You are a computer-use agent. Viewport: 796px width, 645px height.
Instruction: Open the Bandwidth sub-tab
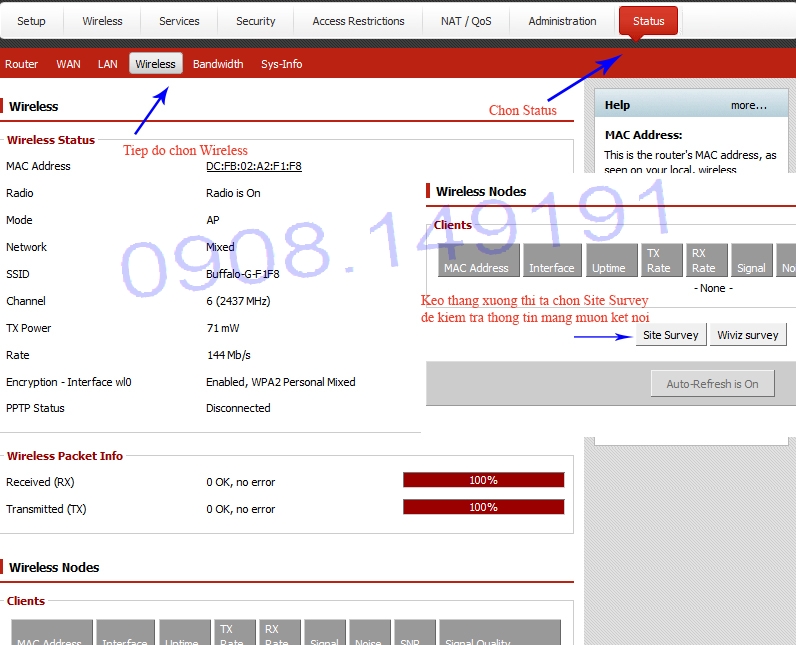pyautogui.click(x=218, y=64)
